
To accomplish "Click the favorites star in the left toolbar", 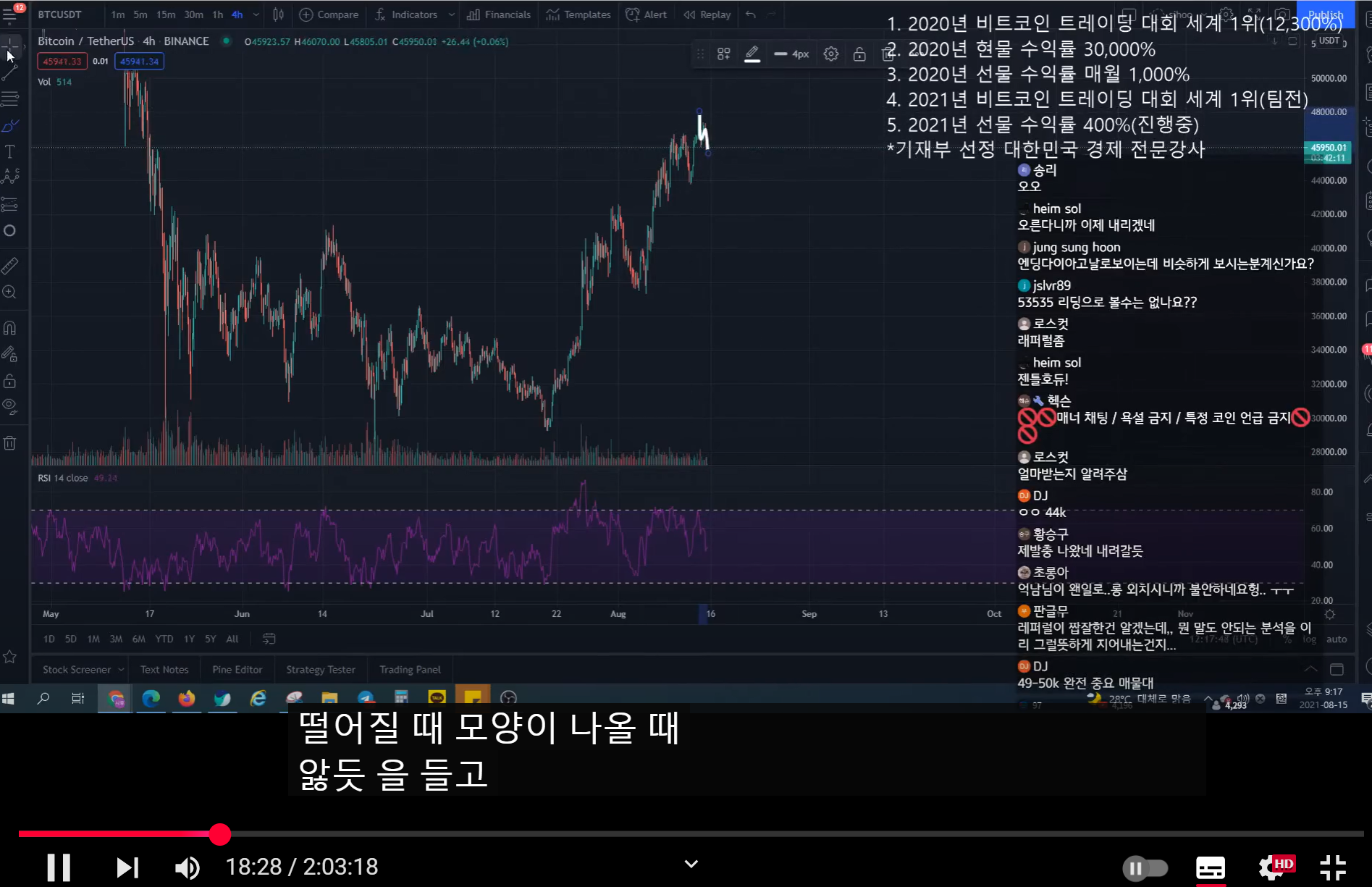I will coord(10,657).
